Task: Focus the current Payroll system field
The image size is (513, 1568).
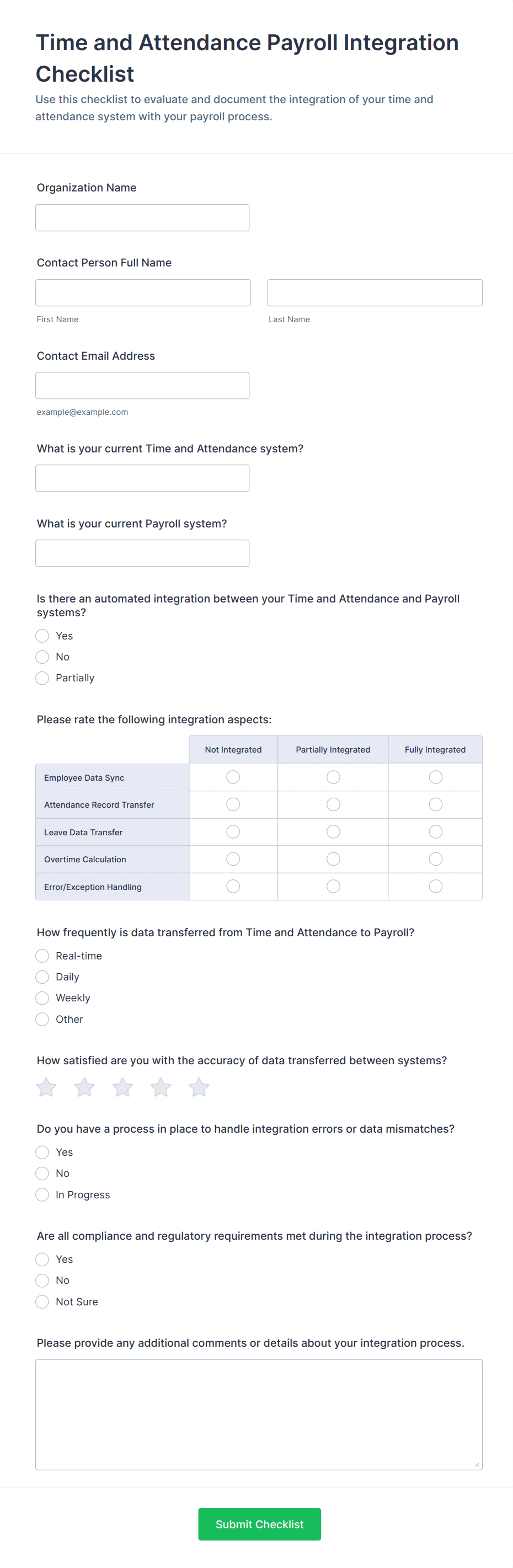Action: pyautogui.click(x=142, y=553)
